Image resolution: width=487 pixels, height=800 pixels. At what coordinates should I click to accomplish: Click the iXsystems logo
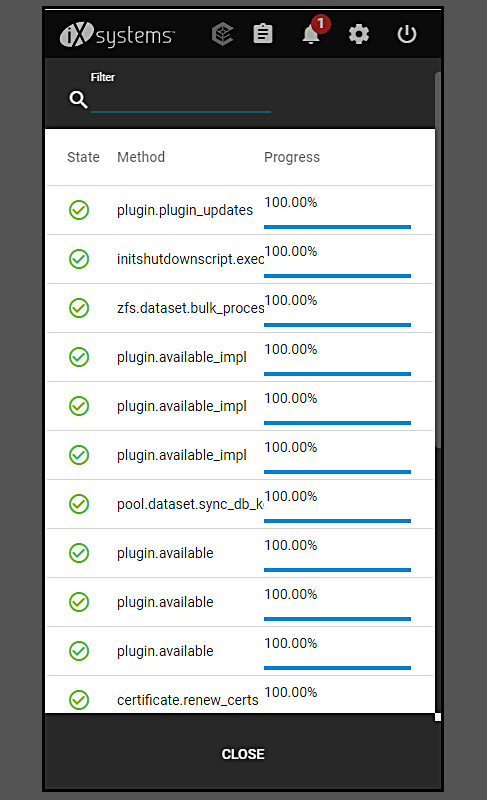pyautogui.click(x=117, y=35)
